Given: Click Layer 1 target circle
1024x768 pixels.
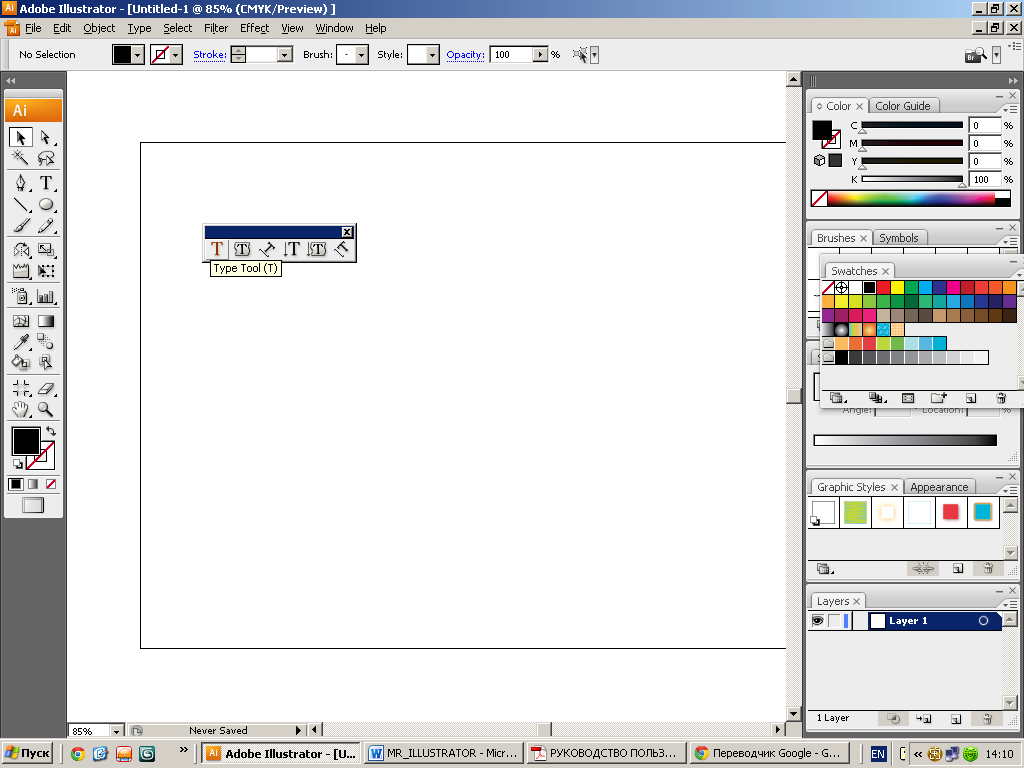Looking at the screenshot, I should 983,620.
